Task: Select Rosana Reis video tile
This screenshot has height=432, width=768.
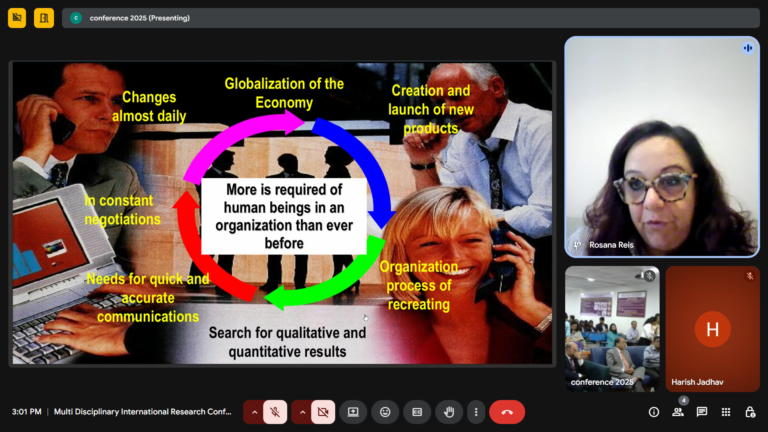Action: coord(661,147)
